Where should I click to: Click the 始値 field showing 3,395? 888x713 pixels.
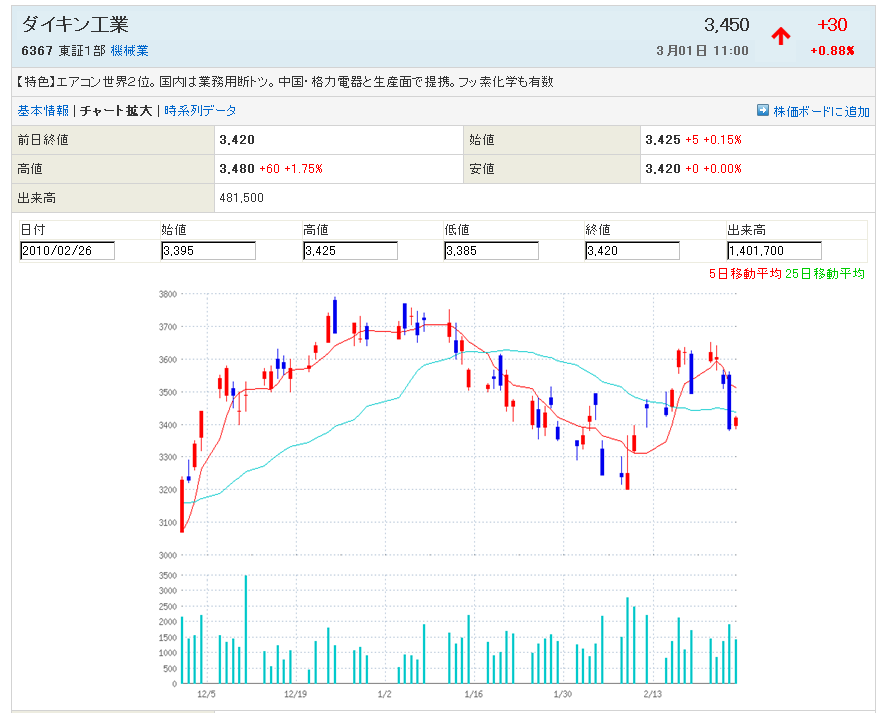click(x=208, y=251)
